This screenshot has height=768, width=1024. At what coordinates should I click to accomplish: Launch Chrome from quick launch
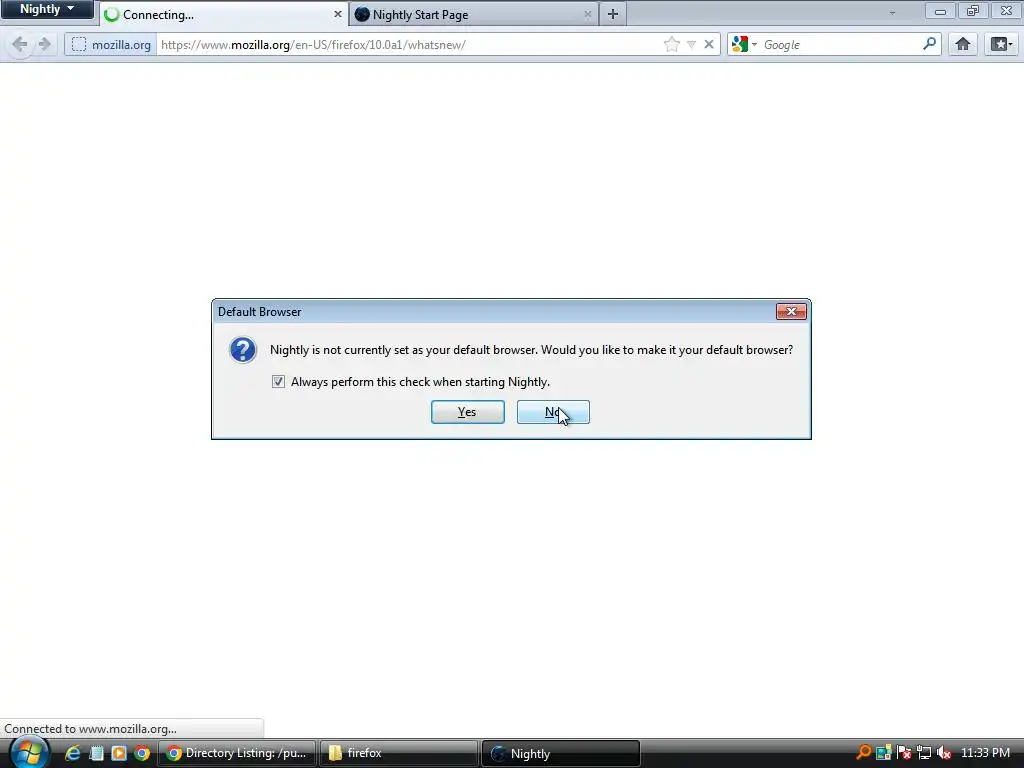(142, 753)
